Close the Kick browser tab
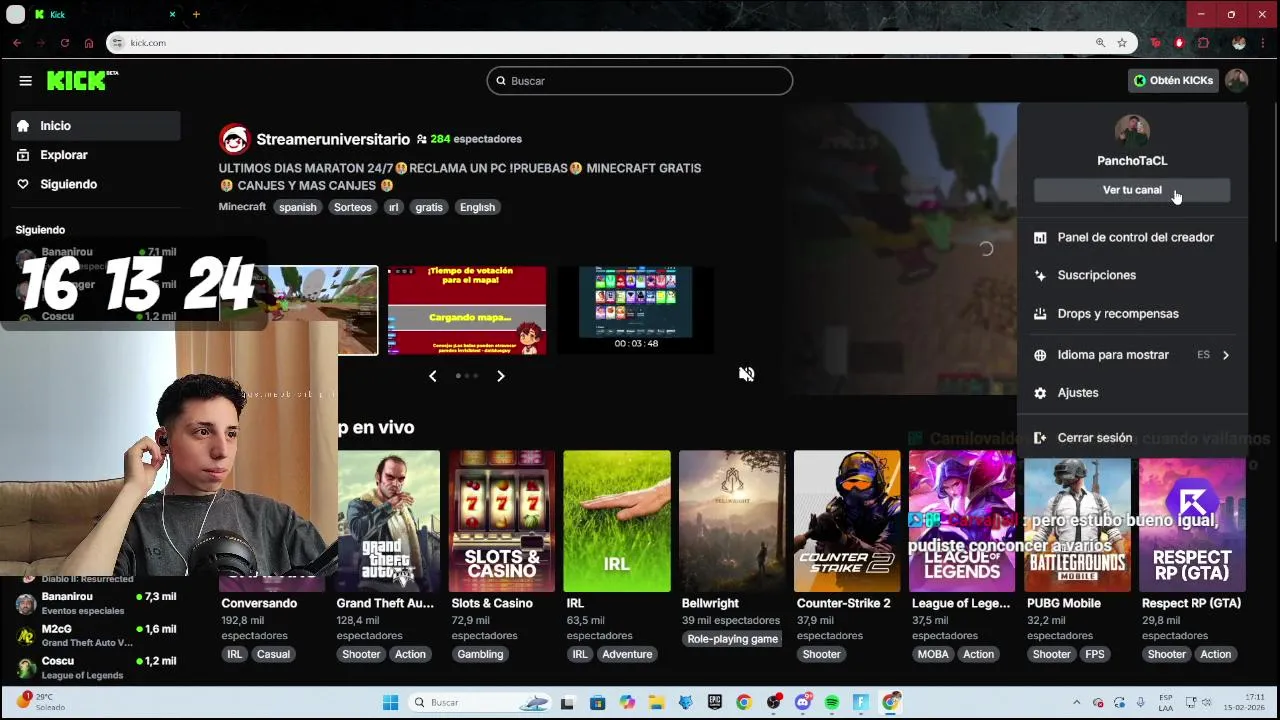The width and height of the screenshot is (1280, 720). point(172,14)
